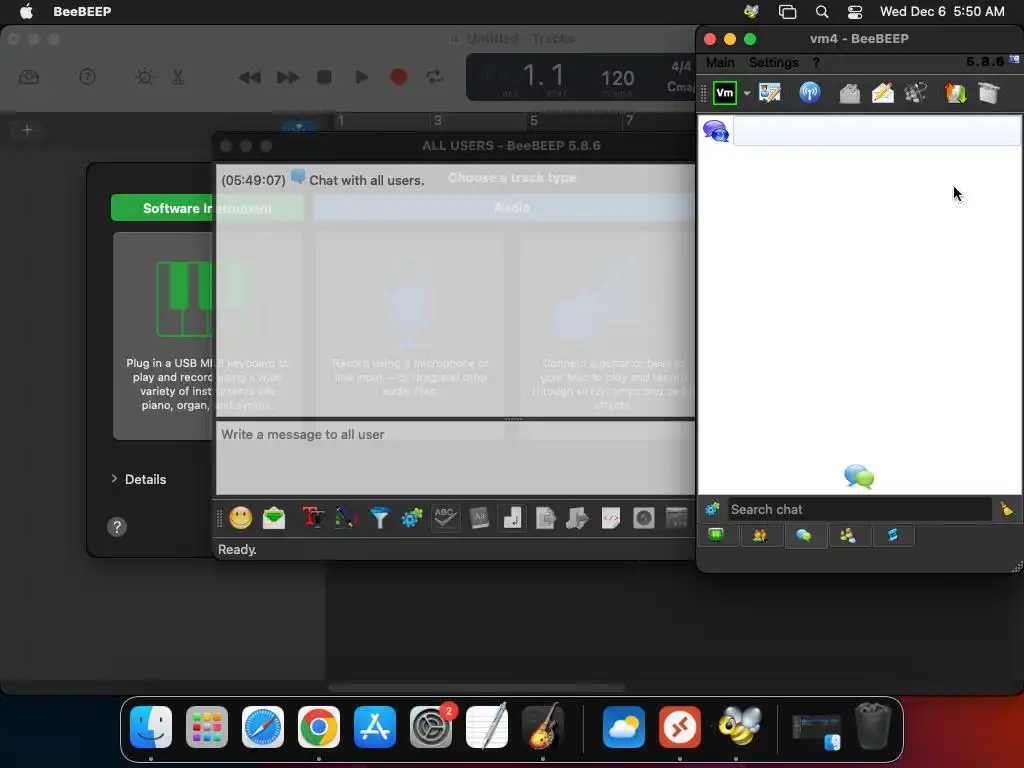Switch to the users (two people) tab

[760, 536]
